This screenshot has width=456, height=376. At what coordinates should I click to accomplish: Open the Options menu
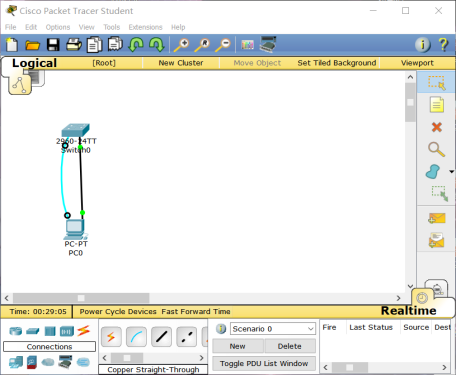pyautogui.click(x=58, y=27)
